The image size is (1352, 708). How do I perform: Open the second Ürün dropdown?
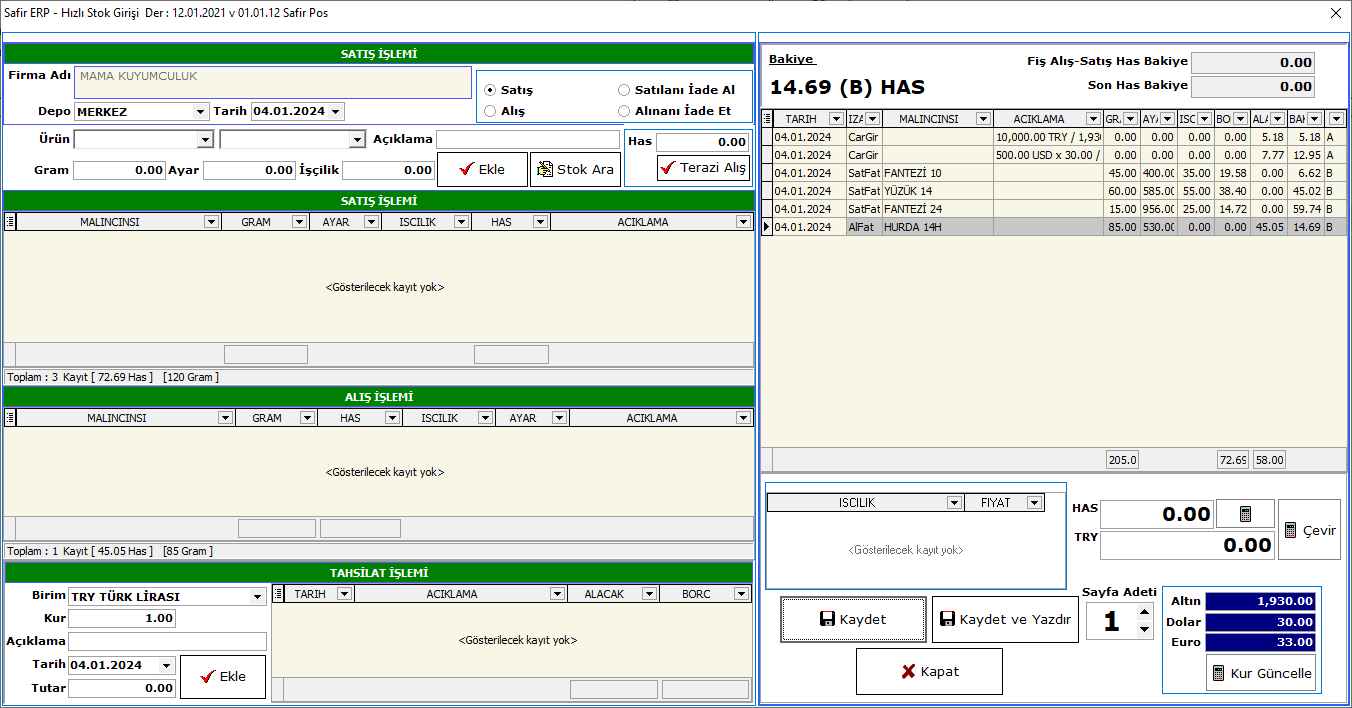[x=357, y=140]
